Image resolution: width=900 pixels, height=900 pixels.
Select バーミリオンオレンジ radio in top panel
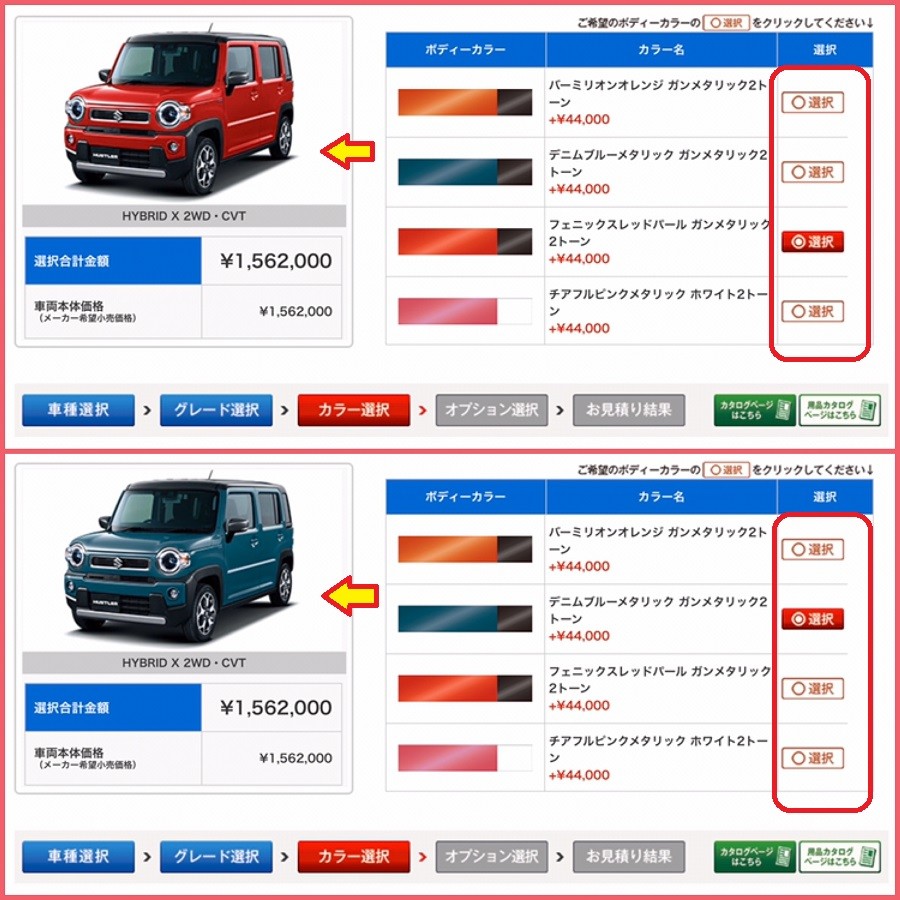coord(812,103)
